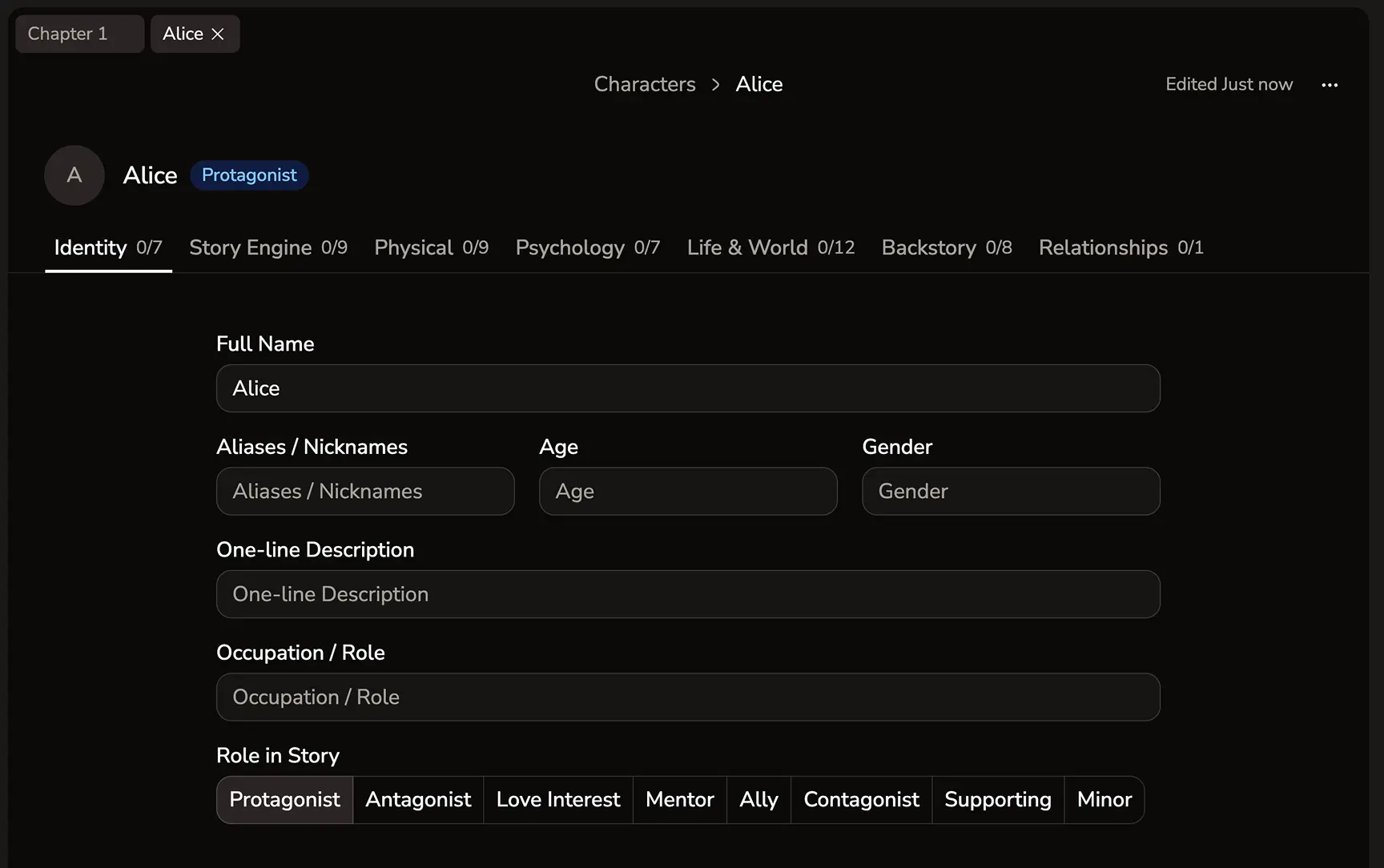Focus the Age input field

[x=688, y=492]
